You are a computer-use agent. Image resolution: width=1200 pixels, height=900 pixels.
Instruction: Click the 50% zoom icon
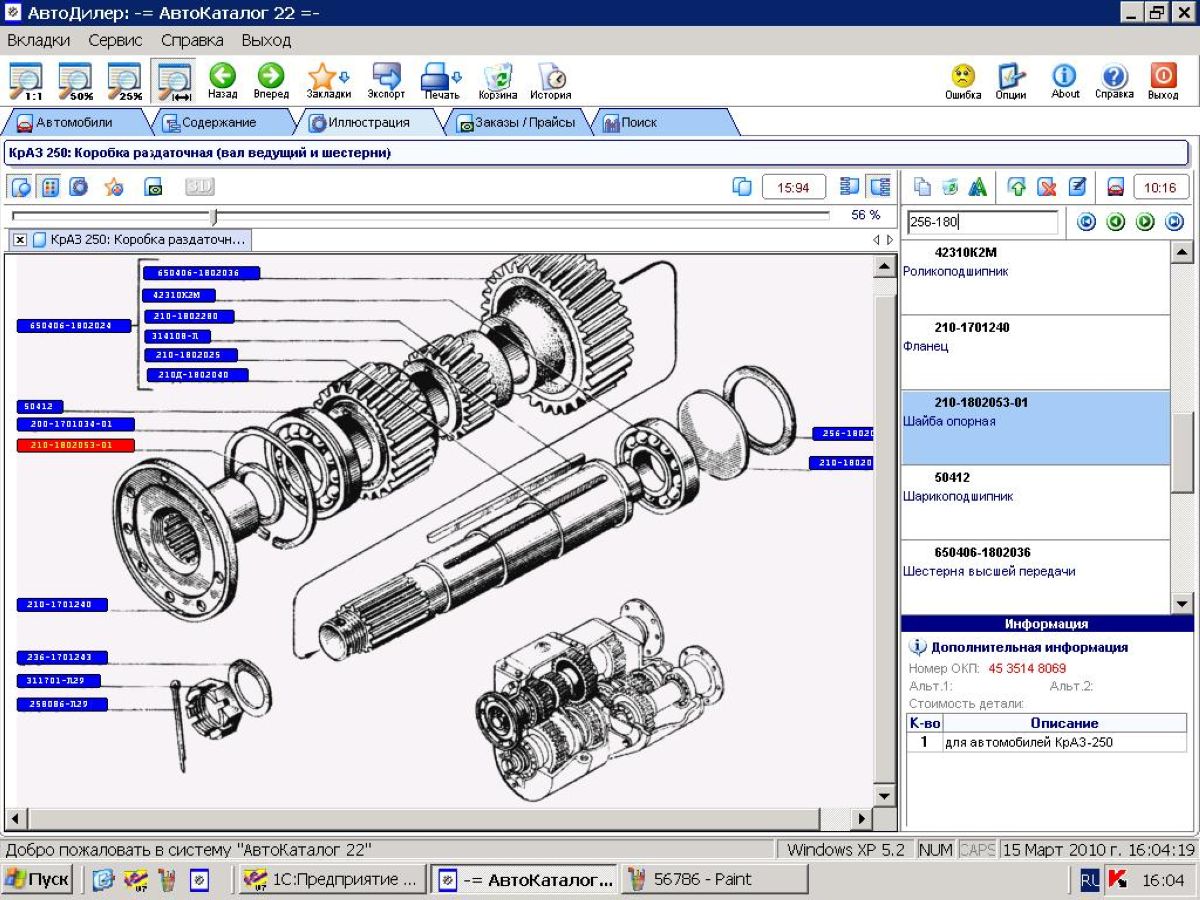pos(75,80)
